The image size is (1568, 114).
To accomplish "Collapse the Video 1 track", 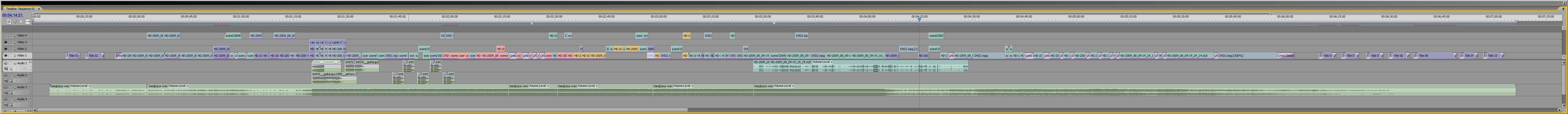I will (x=15, y=55).
